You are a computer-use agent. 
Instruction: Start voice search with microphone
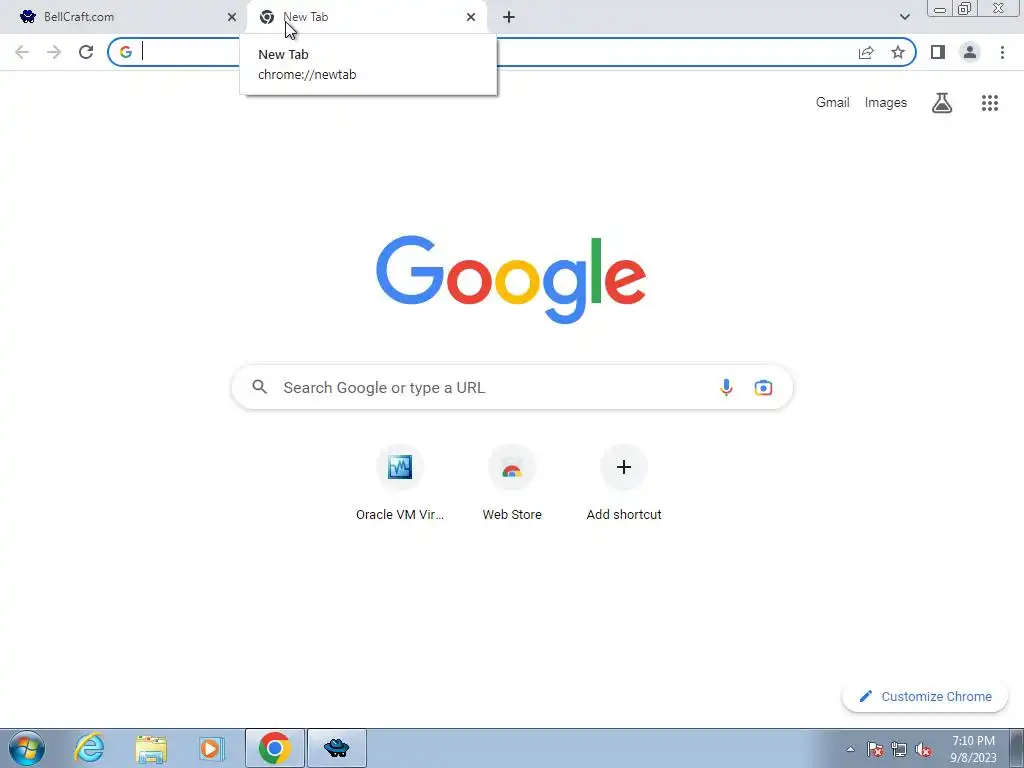(x=726, y=387)
